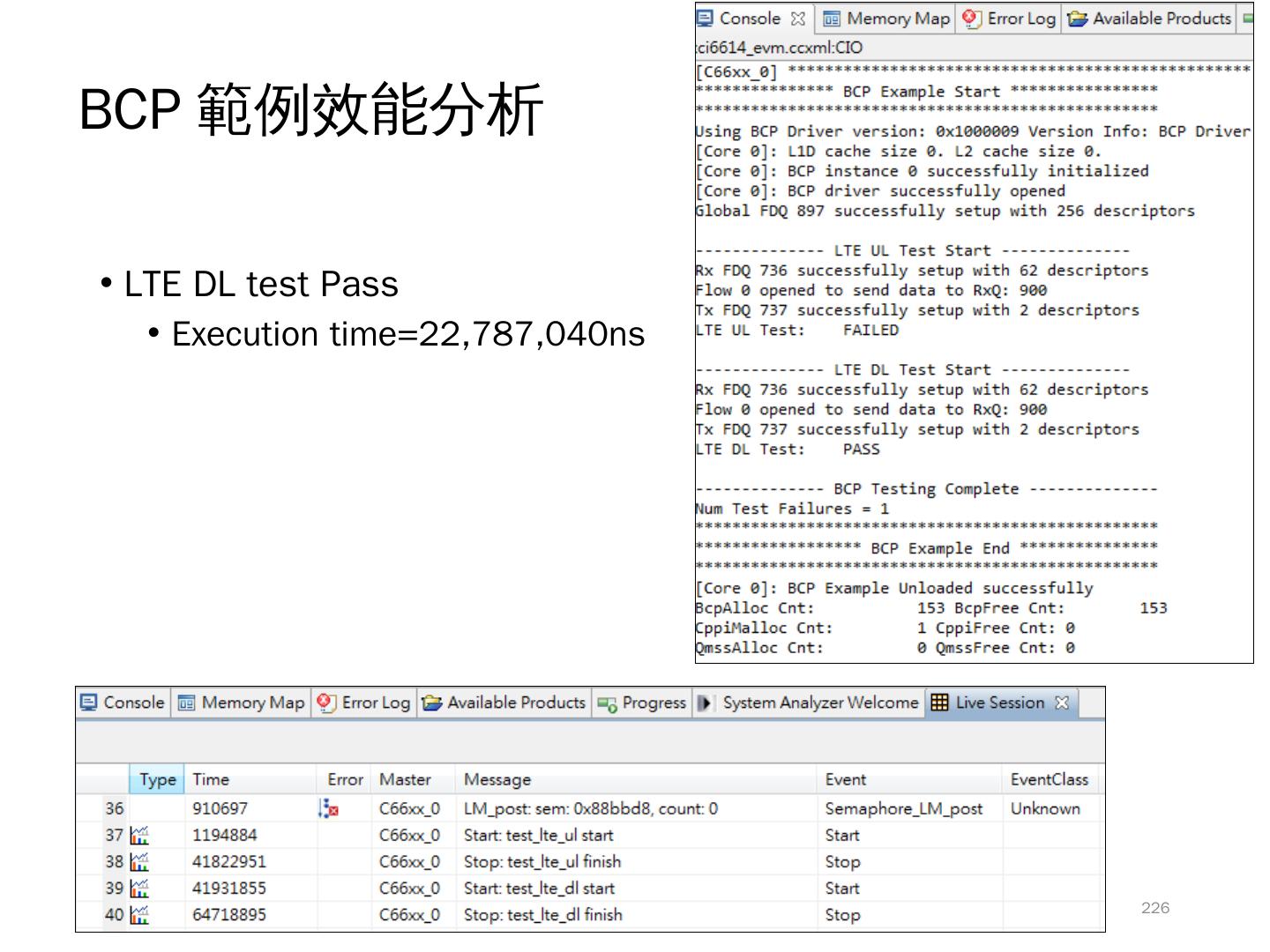
Task: Select row number 36
Action: 115,808
